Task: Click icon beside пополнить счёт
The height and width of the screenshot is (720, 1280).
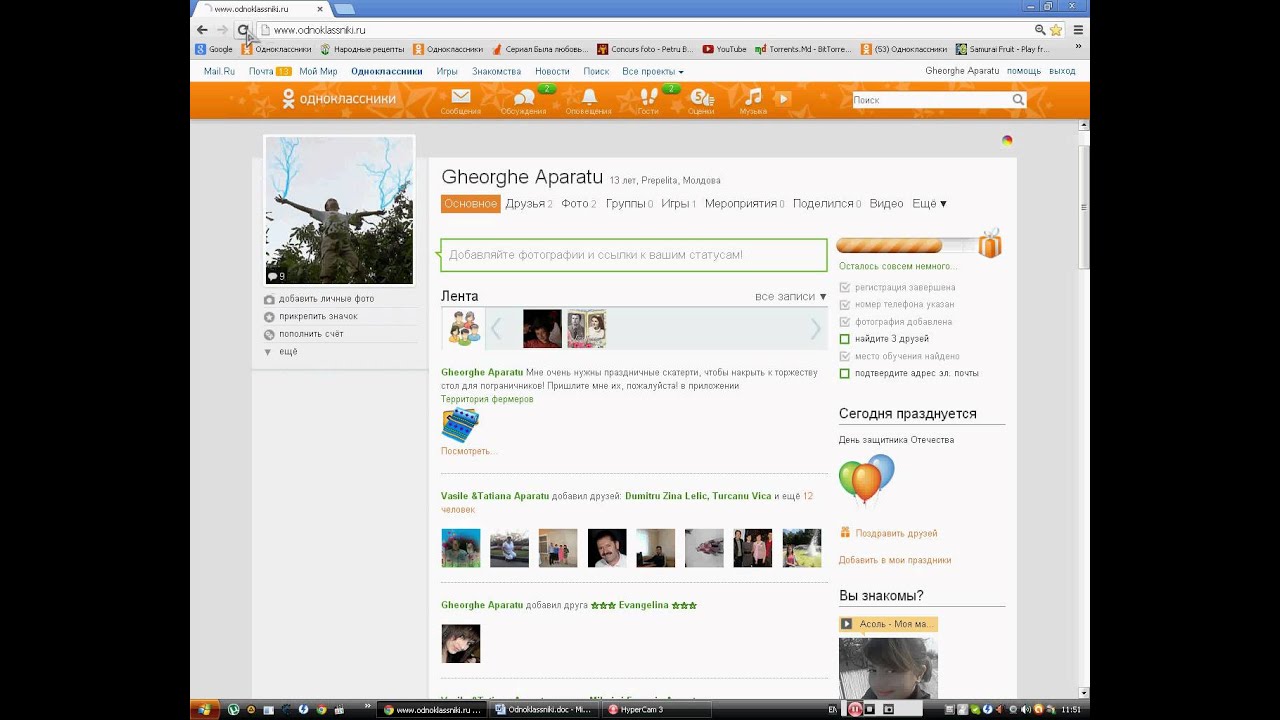Action: pos(269,334)
